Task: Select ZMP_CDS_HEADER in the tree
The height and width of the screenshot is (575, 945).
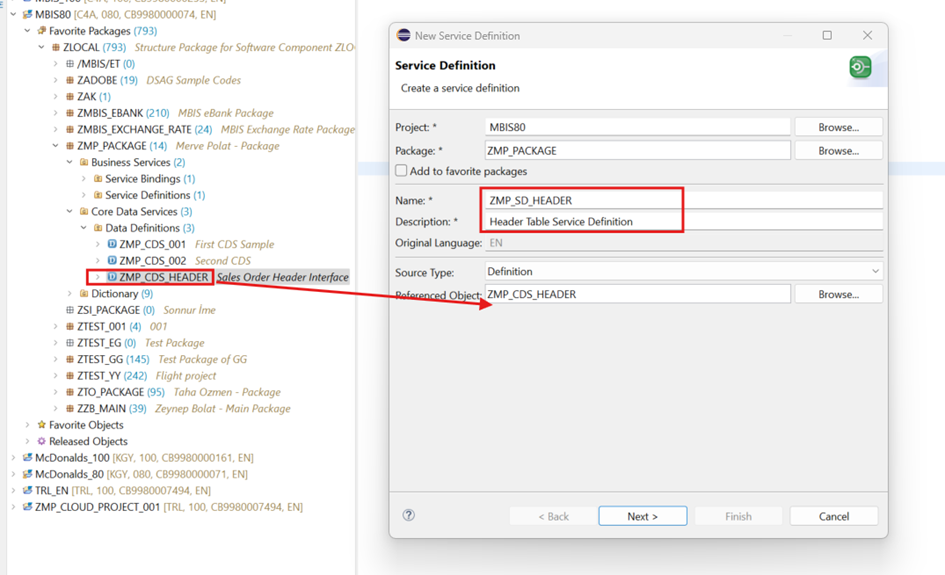Action: (163, 277)
